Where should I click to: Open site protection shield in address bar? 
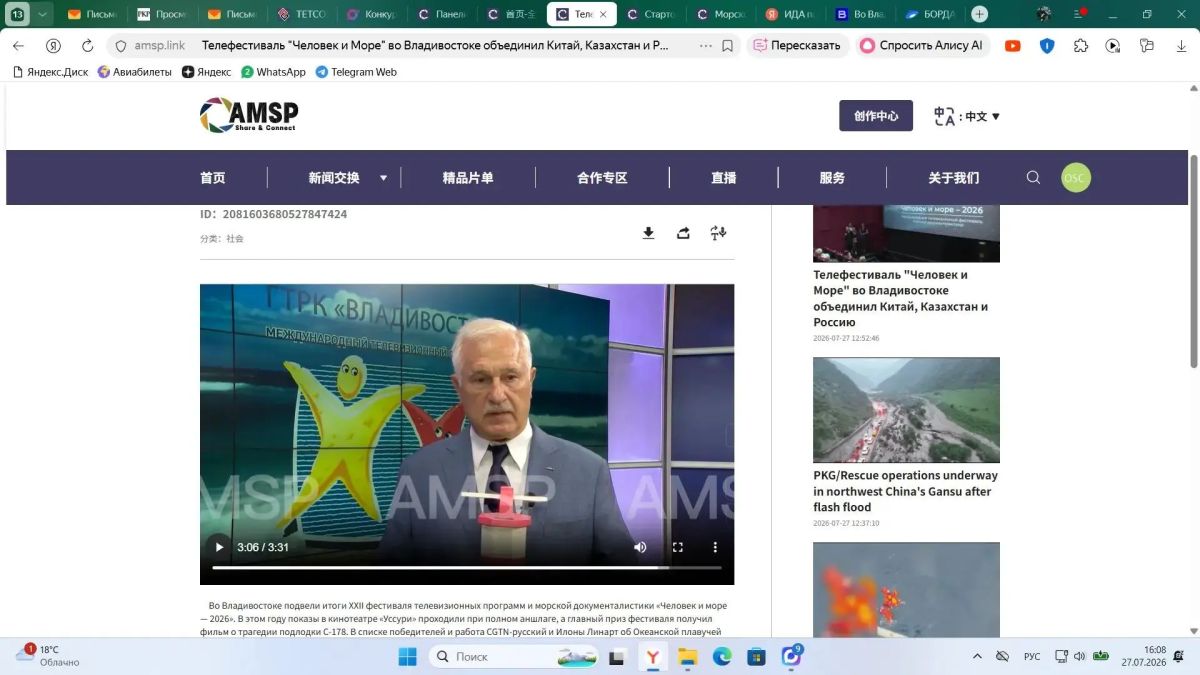pos(121,46)
